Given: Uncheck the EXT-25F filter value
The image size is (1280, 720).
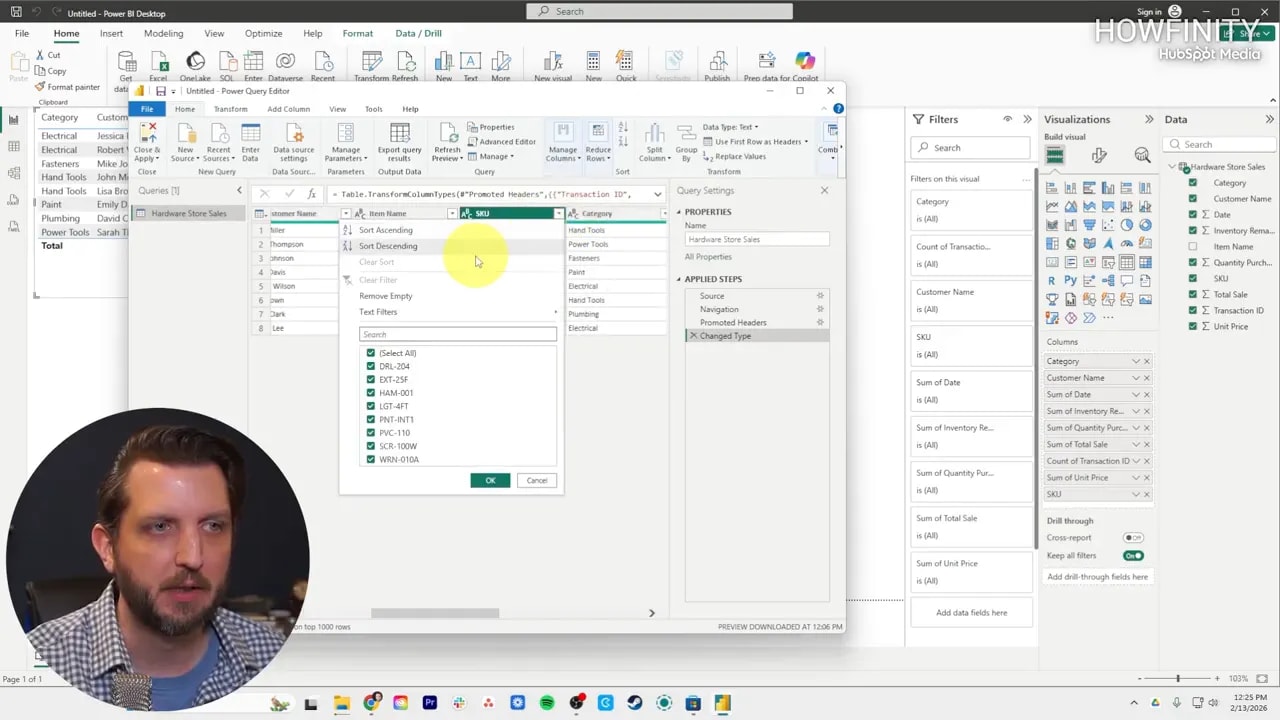Looking at the screenshot, I should coord(370,380).
